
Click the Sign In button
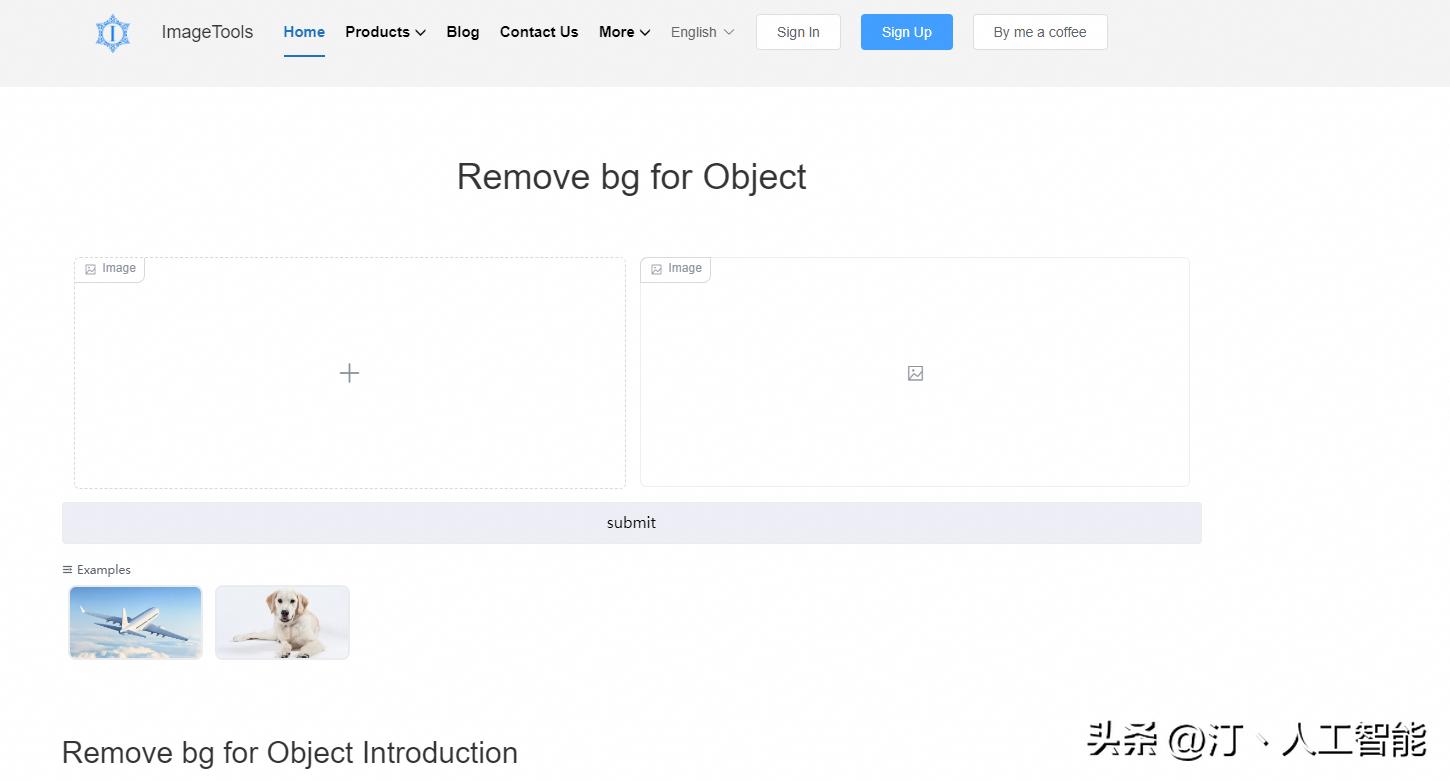point(798,32)
